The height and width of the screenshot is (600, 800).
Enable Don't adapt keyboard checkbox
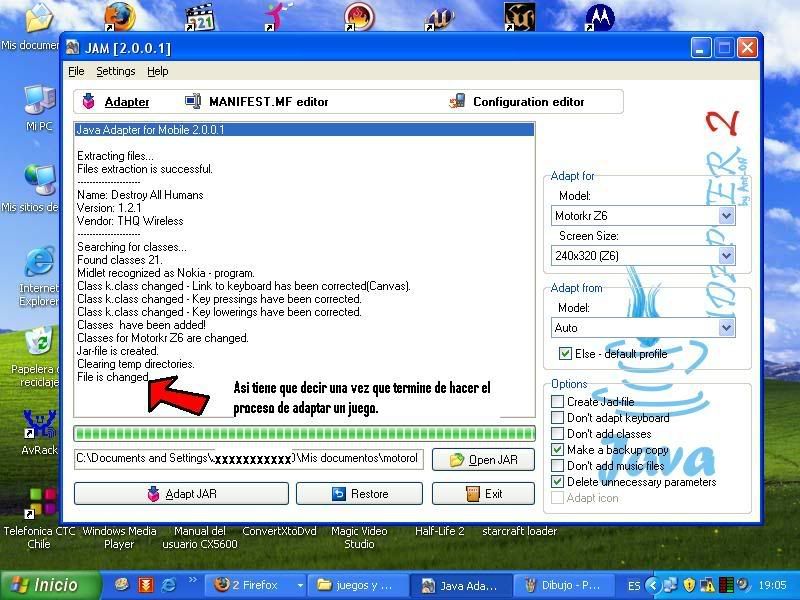point(558,418)
